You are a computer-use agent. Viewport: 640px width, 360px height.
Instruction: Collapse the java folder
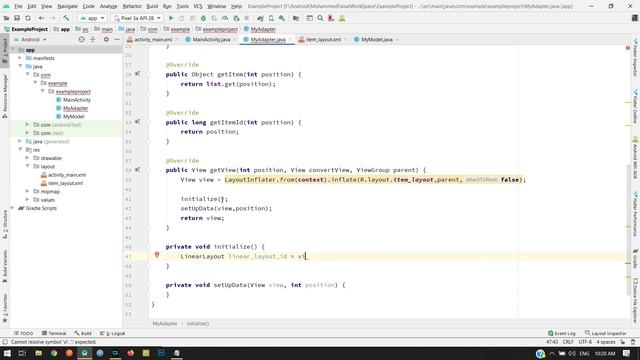pyautogui.click(x=20, y=66)
